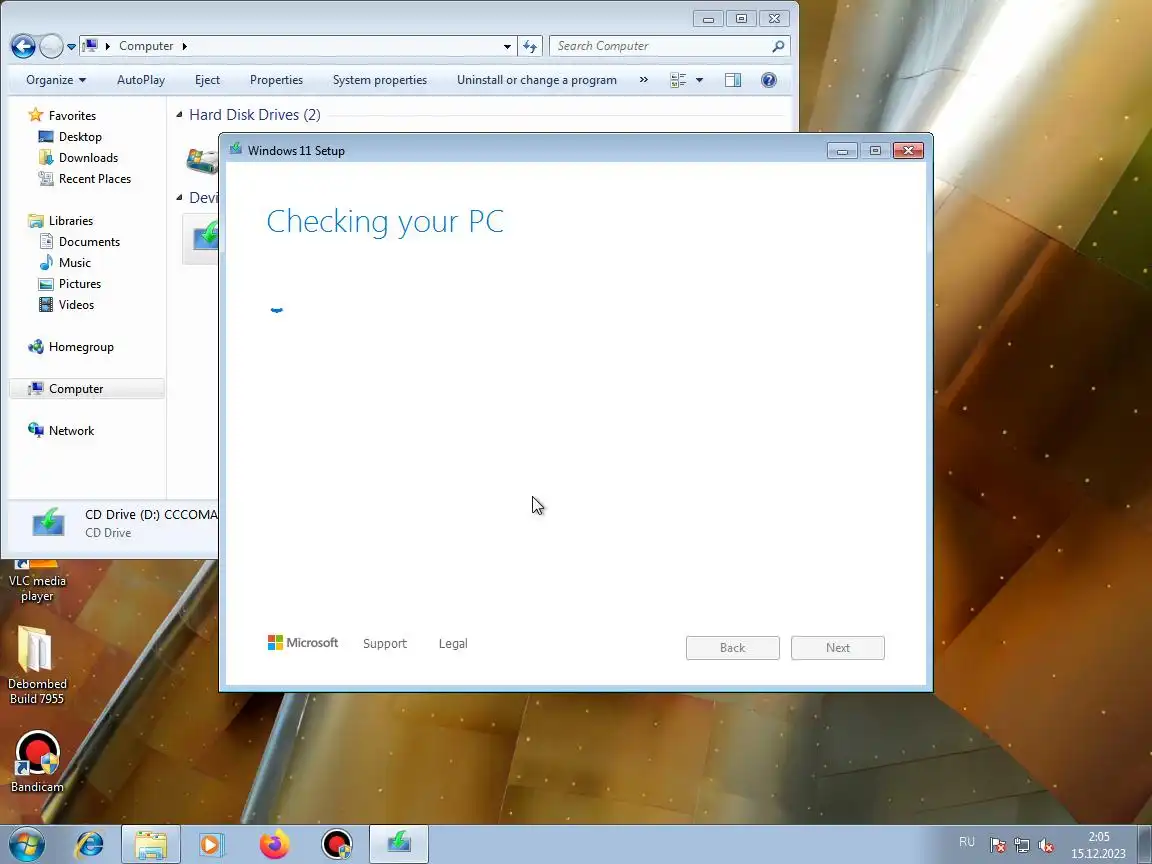Screen dimensions: 1152x864
Task: Open Documents library
Action: [89, 242]
